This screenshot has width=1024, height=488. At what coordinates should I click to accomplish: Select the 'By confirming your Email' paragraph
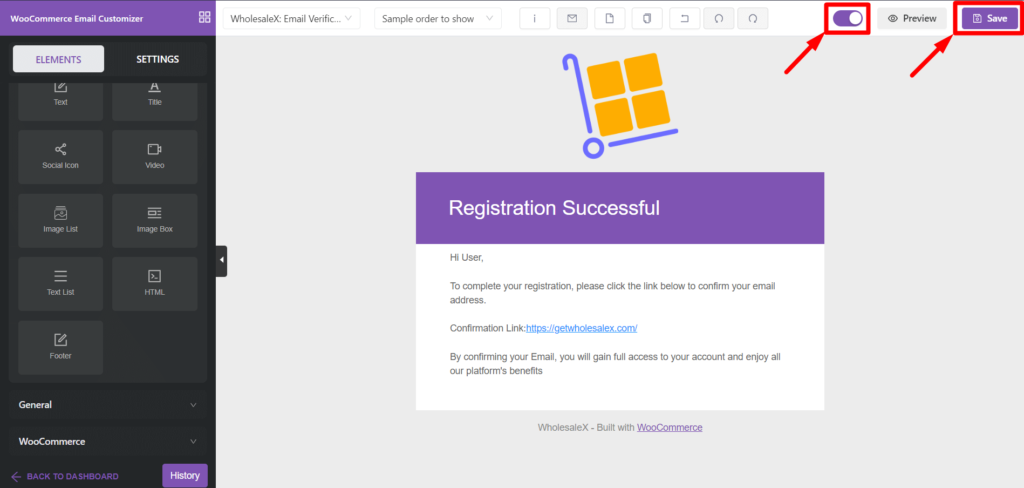pos(615,364)
